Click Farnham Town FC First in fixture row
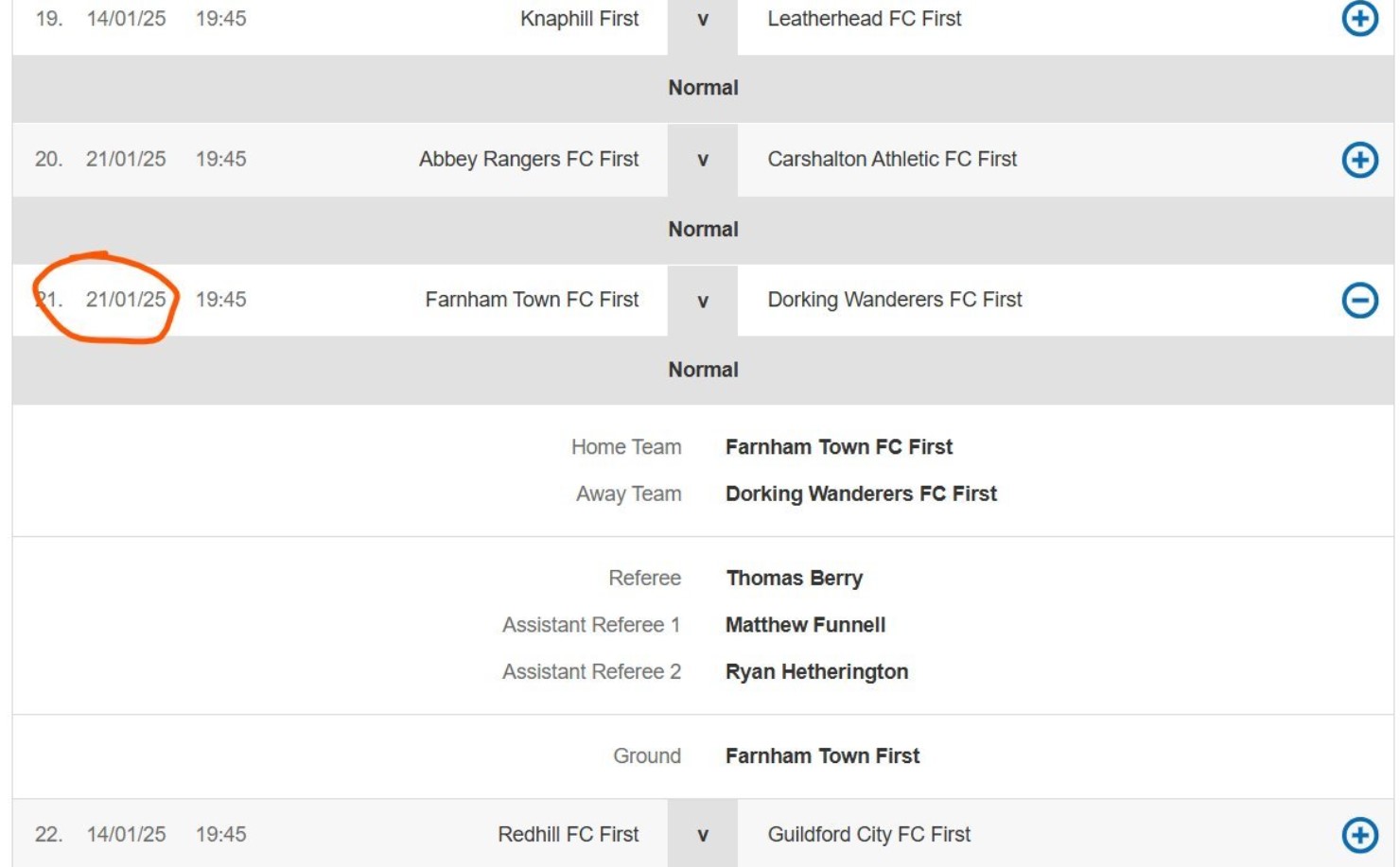This screenshot has width=1400, height=867. tap(532, 300)
